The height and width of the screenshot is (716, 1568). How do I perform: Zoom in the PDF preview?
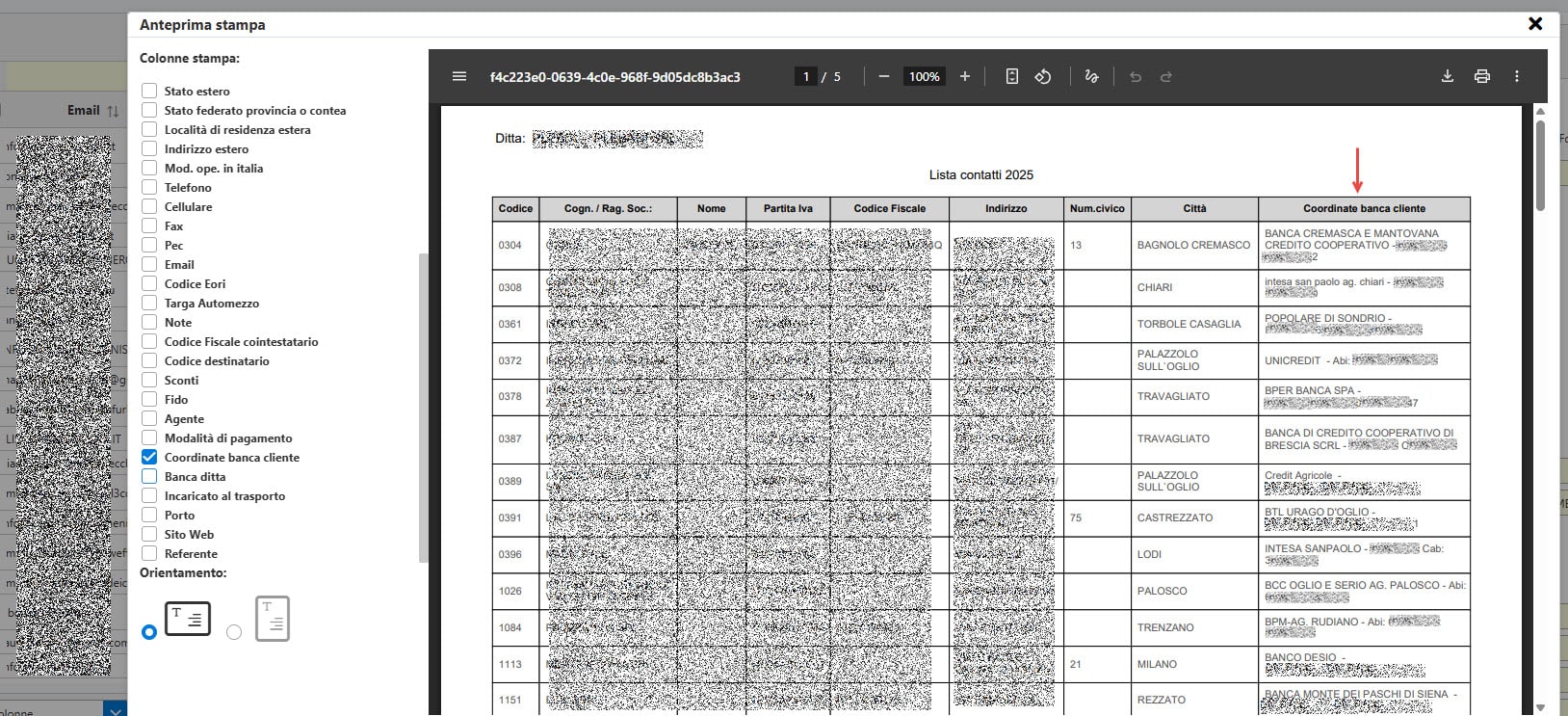[964, 77]
